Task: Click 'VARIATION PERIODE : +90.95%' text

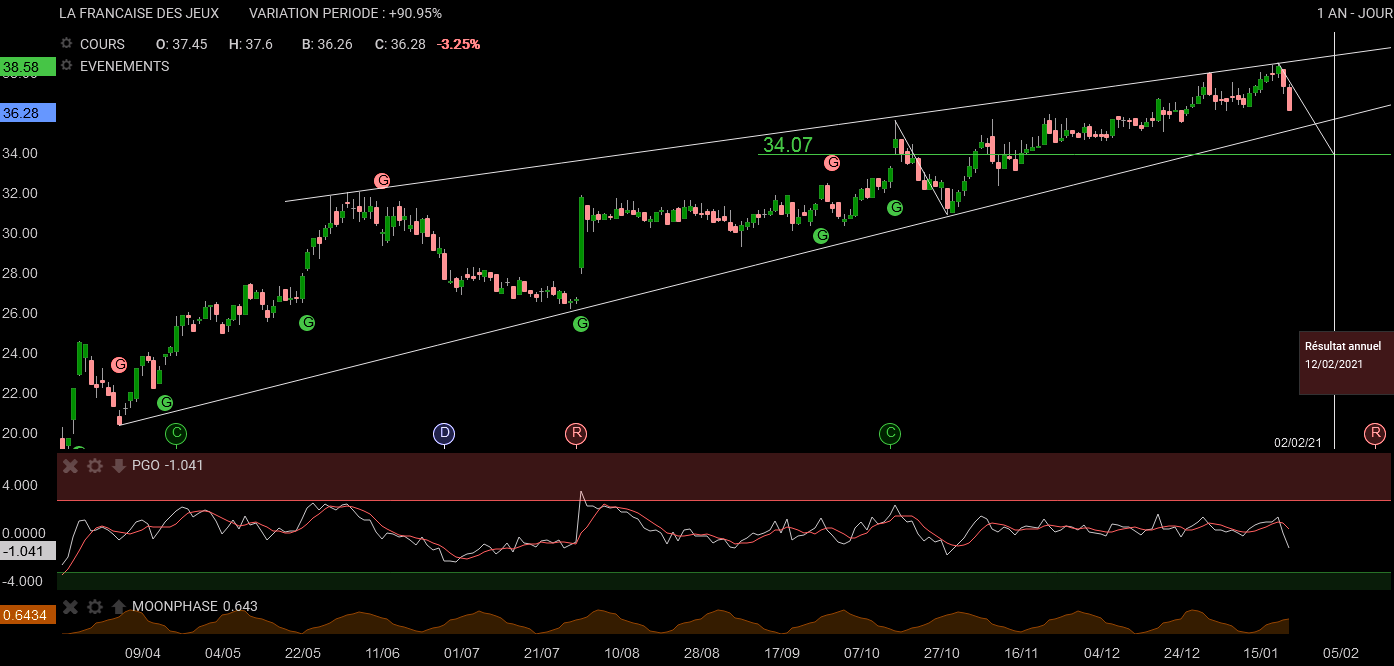Action: click(x=345, y=14)
